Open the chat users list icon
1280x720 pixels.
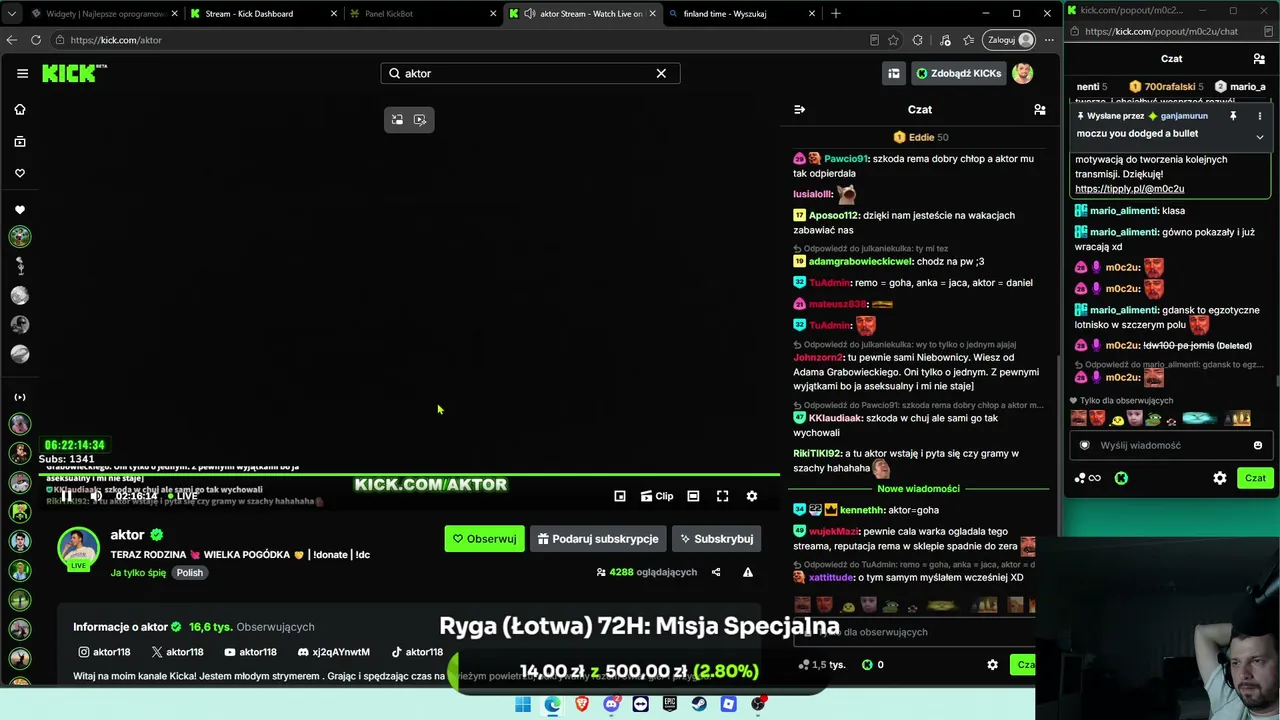[1040, 109]
